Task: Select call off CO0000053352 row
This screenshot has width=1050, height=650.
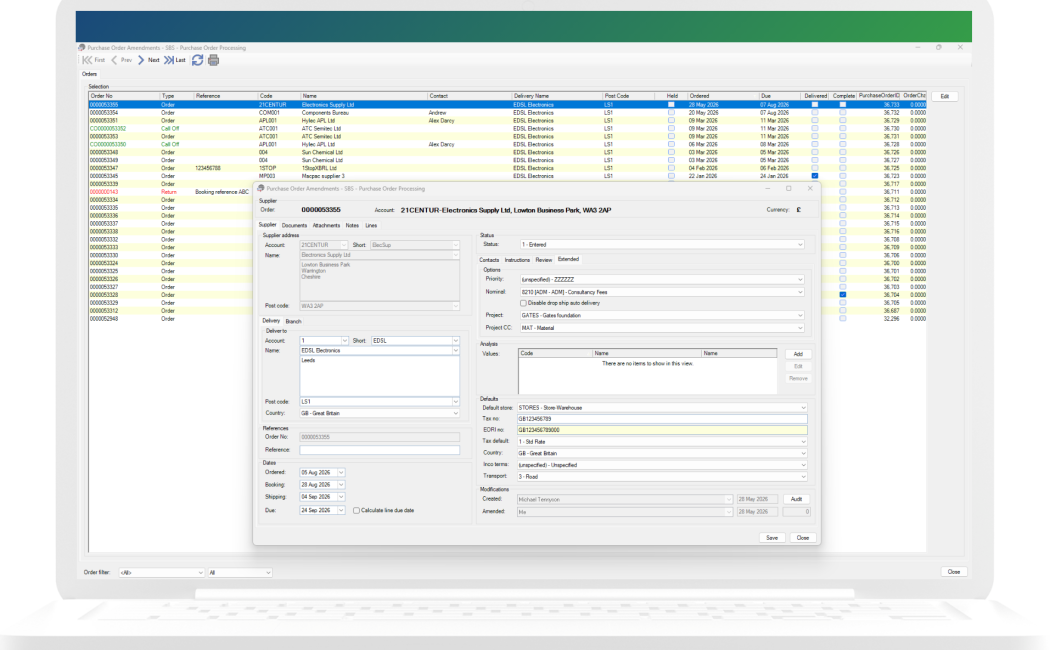Action: pos(508,129)
